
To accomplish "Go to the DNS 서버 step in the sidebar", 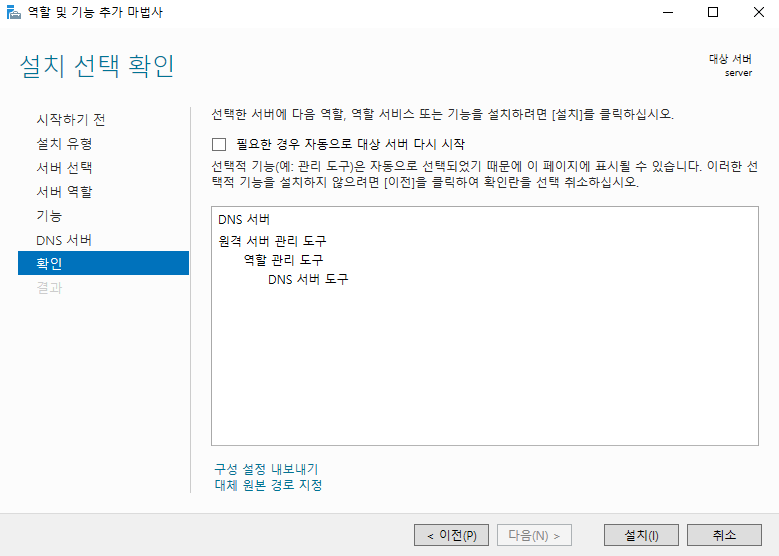I will click(64, 240).
